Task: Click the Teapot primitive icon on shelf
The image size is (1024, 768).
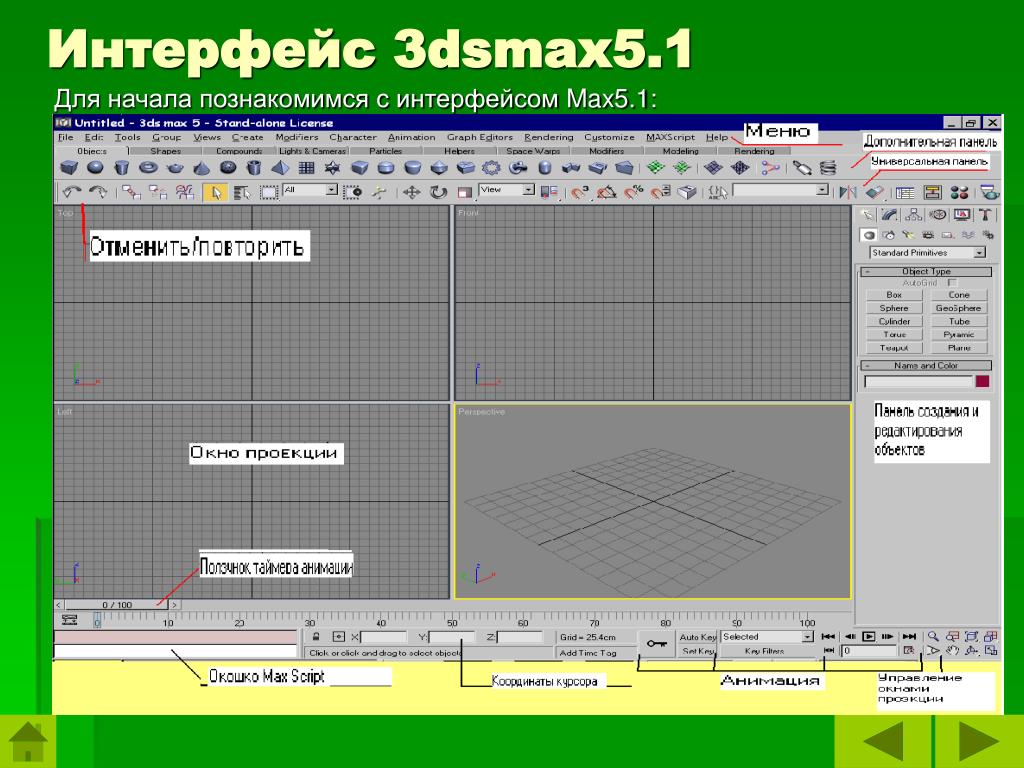Action: pos(175,168)
